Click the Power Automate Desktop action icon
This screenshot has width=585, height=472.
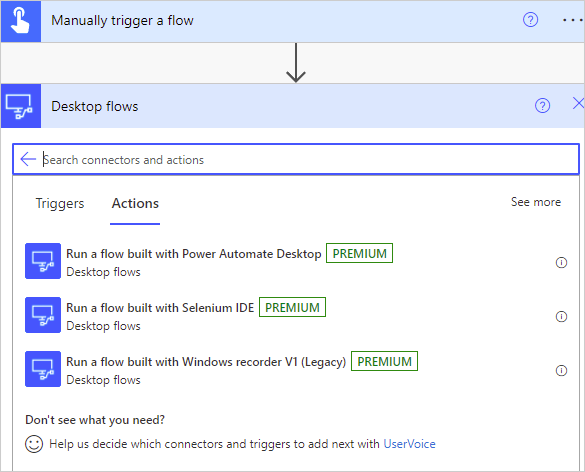[x=43, y=261]
